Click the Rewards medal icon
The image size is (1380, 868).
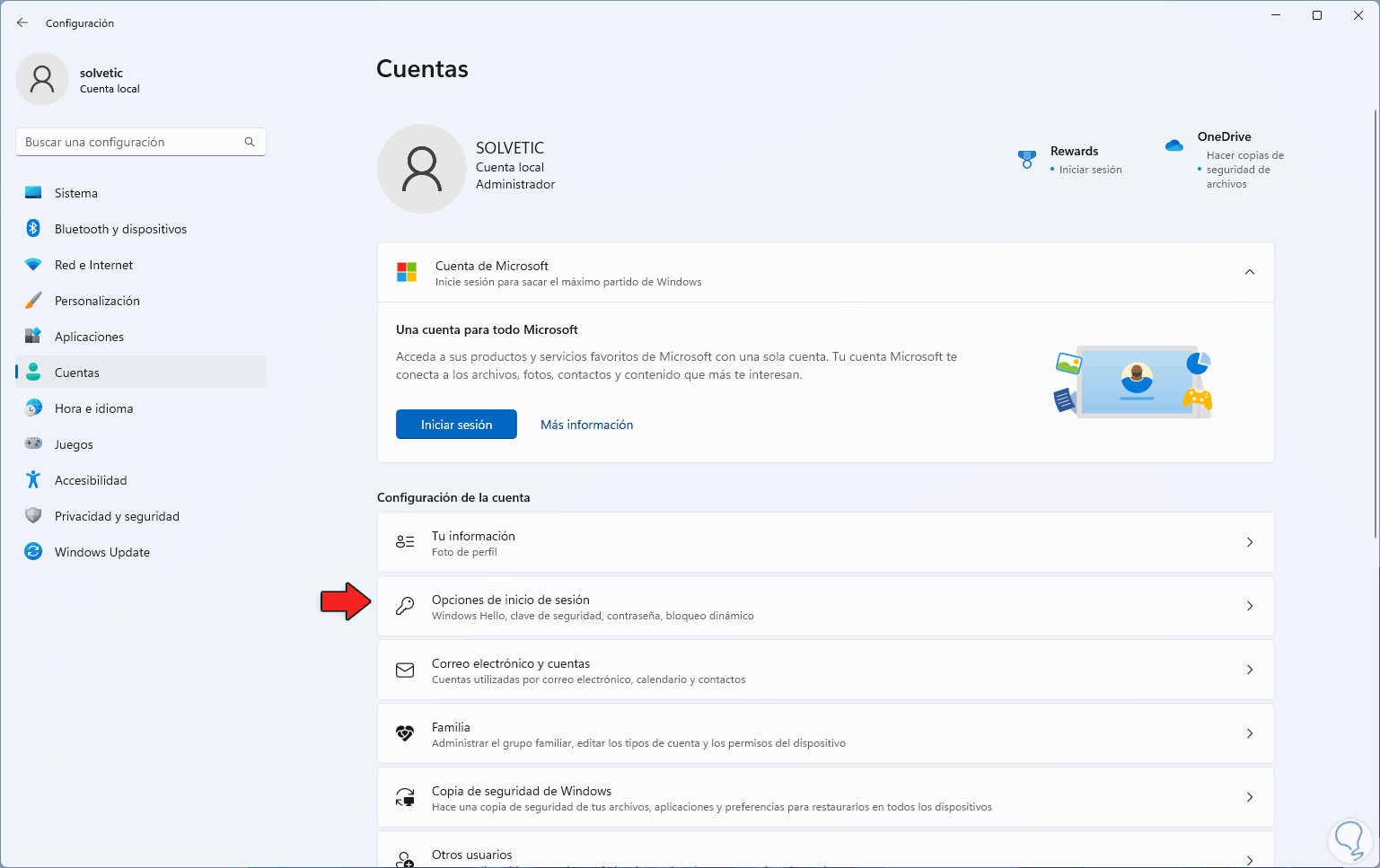pos(1027,159)
